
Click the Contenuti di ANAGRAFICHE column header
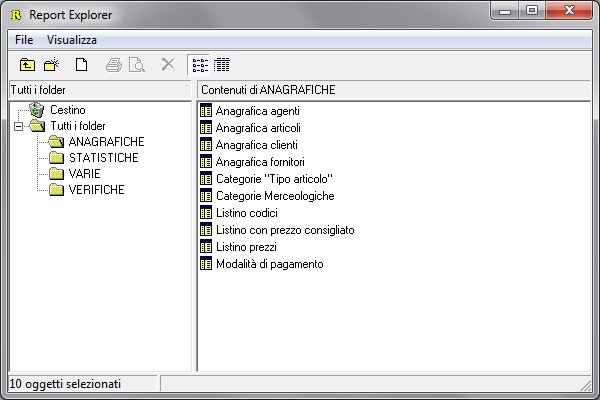click(x=395, y=90)
